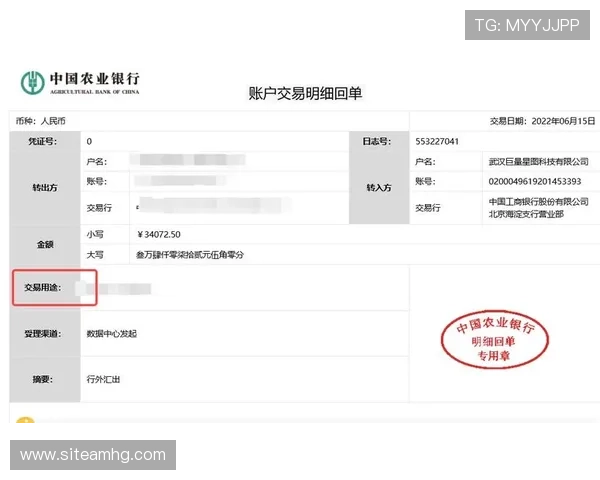Click the payee 账号 label
Viewport: 600px width, 480px height.
click(426, 181)
